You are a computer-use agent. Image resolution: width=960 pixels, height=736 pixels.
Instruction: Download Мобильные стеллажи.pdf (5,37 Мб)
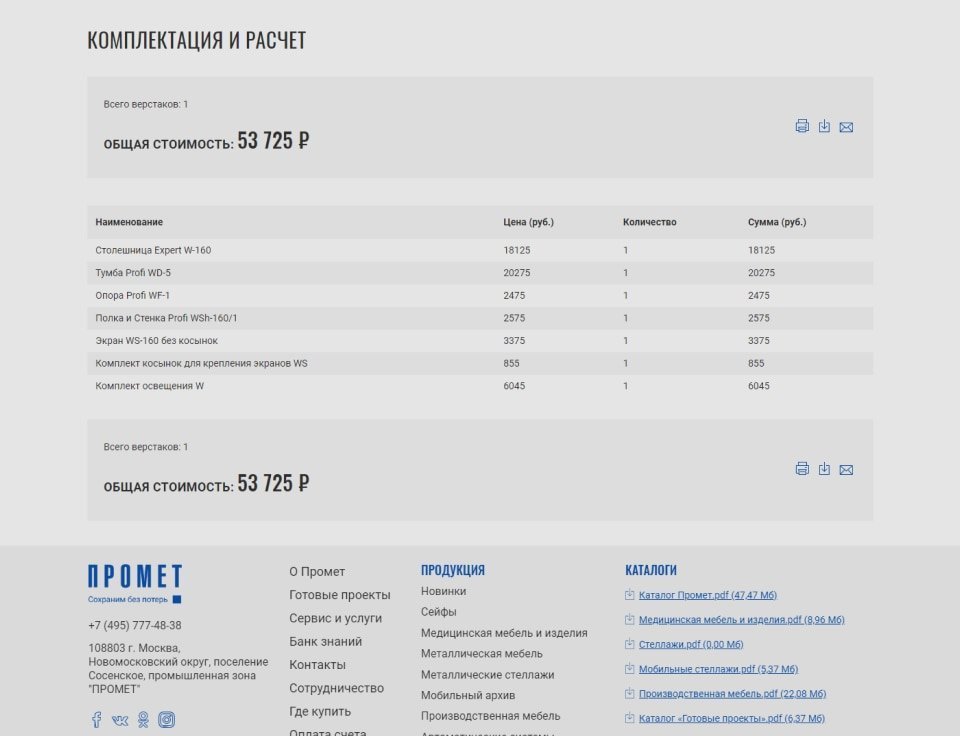click(x=718, y=669)
